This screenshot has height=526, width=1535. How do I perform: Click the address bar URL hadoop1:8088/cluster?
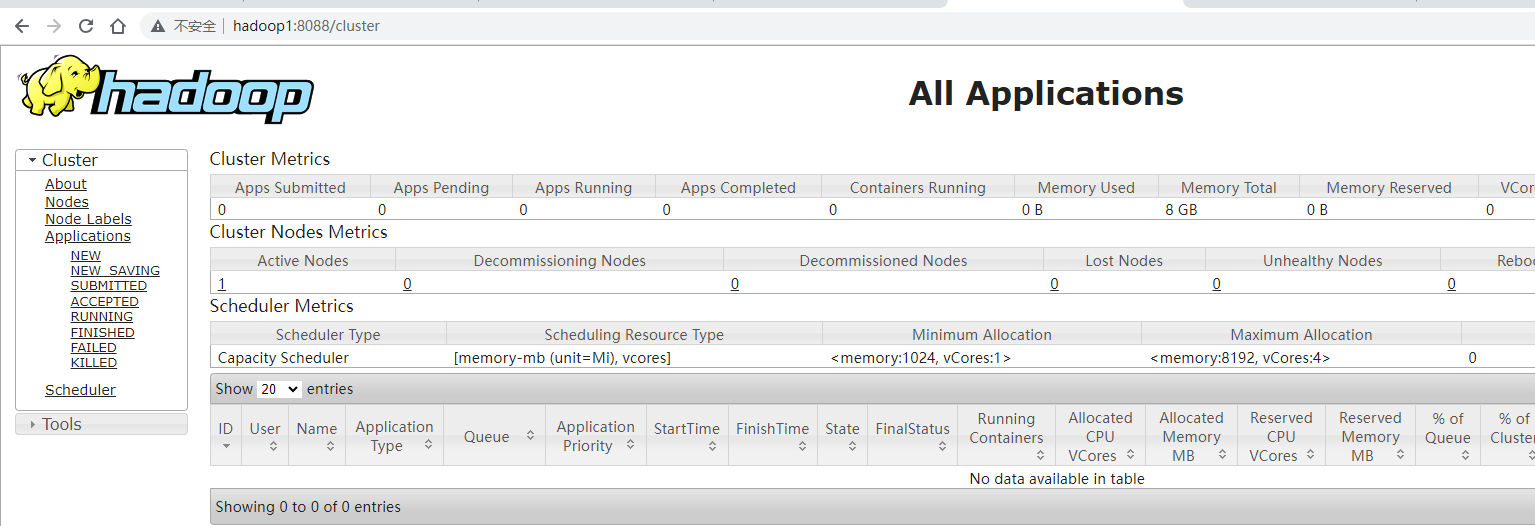(x=306, y=26)
